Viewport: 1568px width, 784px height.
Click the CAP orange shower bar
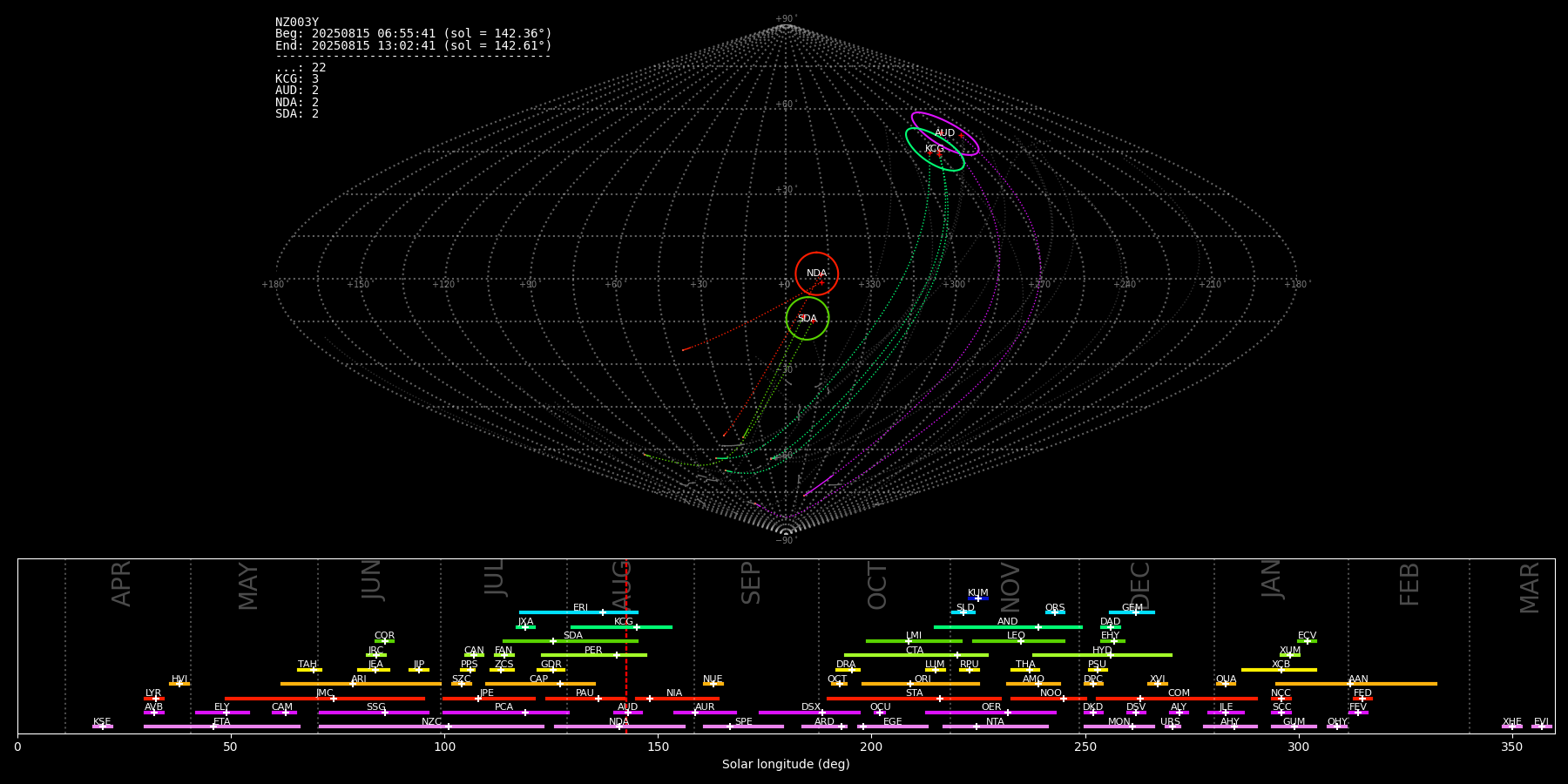pyautogui.click(x=540, y=684)
